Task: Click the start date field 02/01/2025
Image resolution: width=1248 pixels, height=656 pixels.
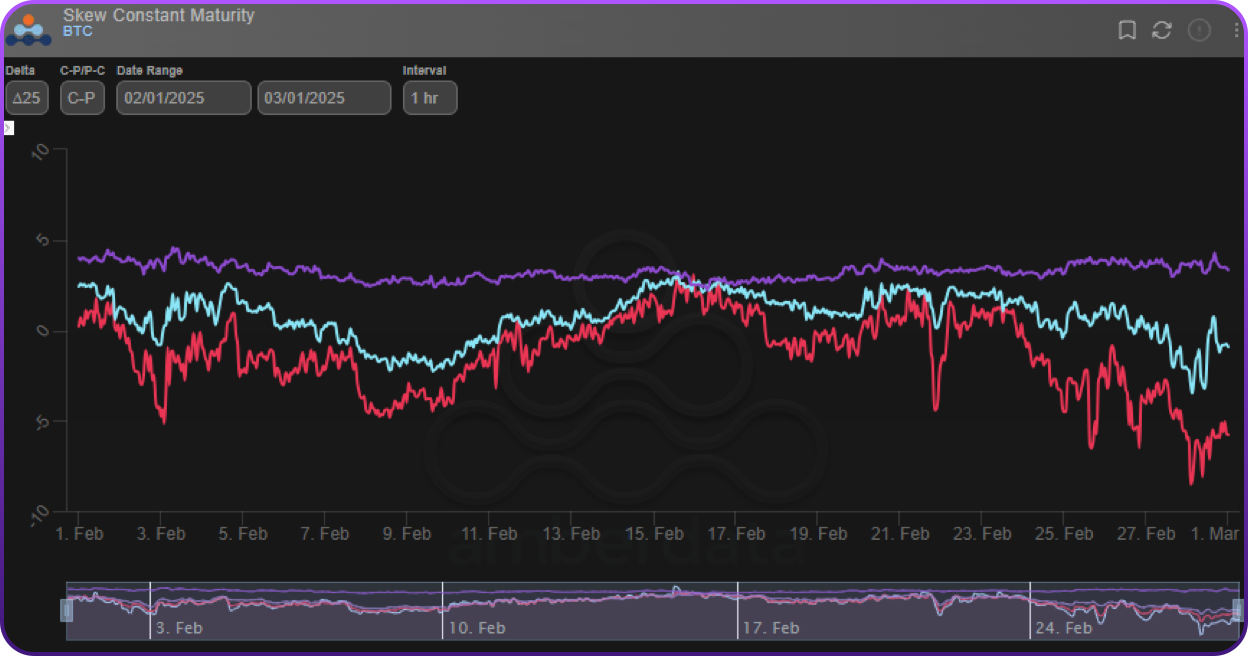Action: pyautogui.click(x=183, y=98)
